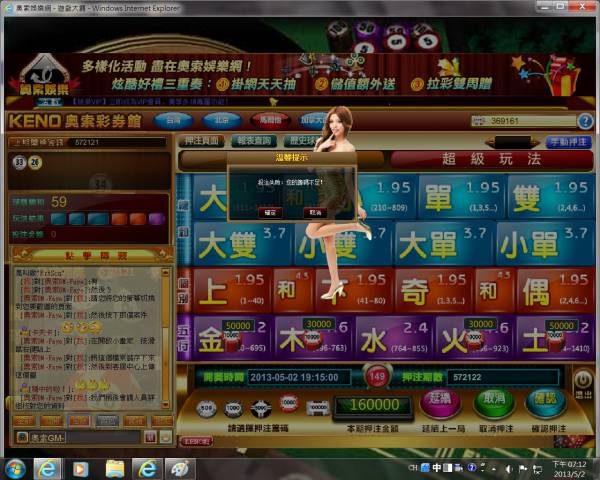Bet on 大雙 at 3.7 odds
The height and width of the screenshot is (480, 600).
tap(243, 244)
